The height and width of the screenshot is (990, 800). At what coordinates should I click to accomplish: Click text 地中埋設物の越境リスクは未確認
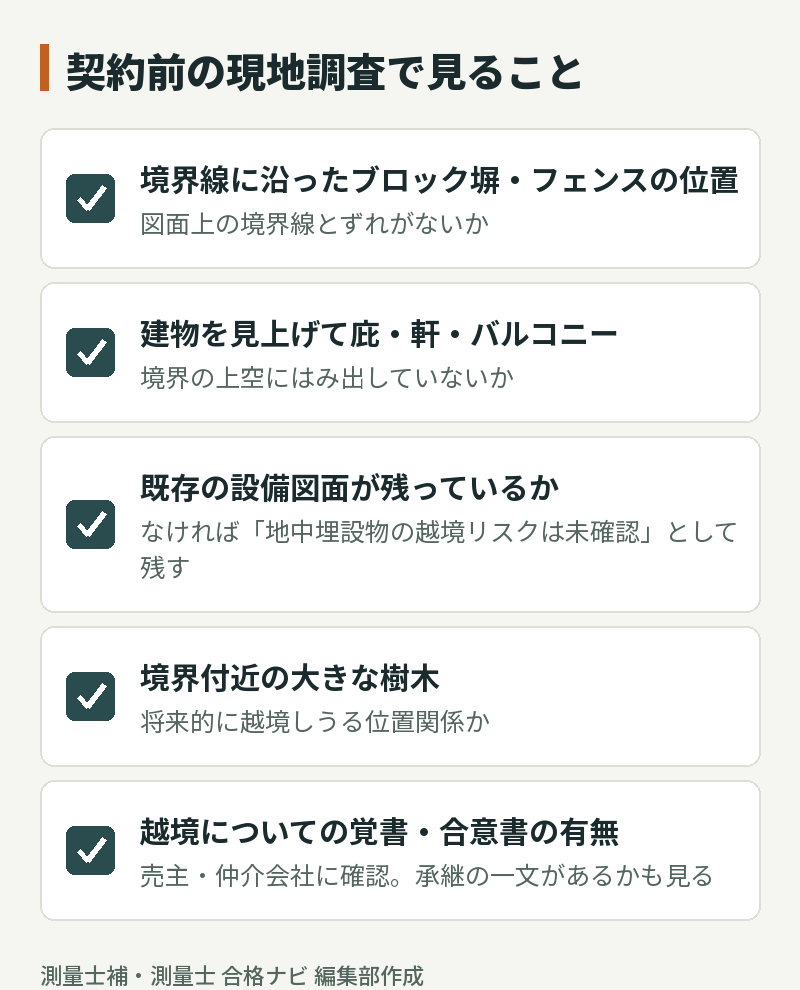(x=452, y=532)
